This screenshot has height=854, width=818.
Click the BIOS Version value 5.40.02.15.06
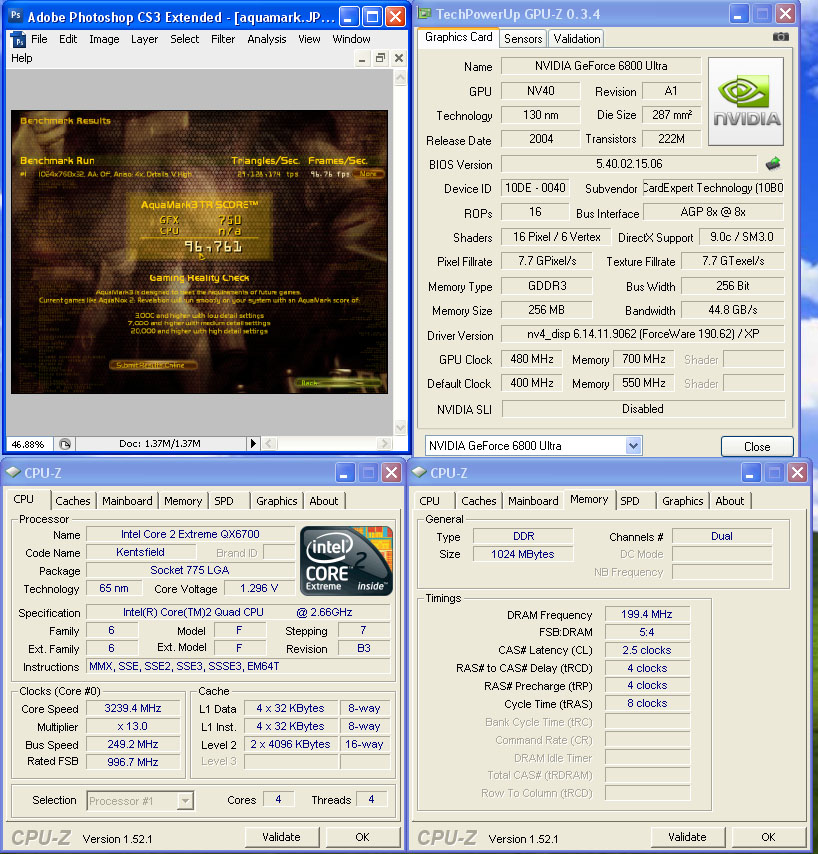(629, 163)
